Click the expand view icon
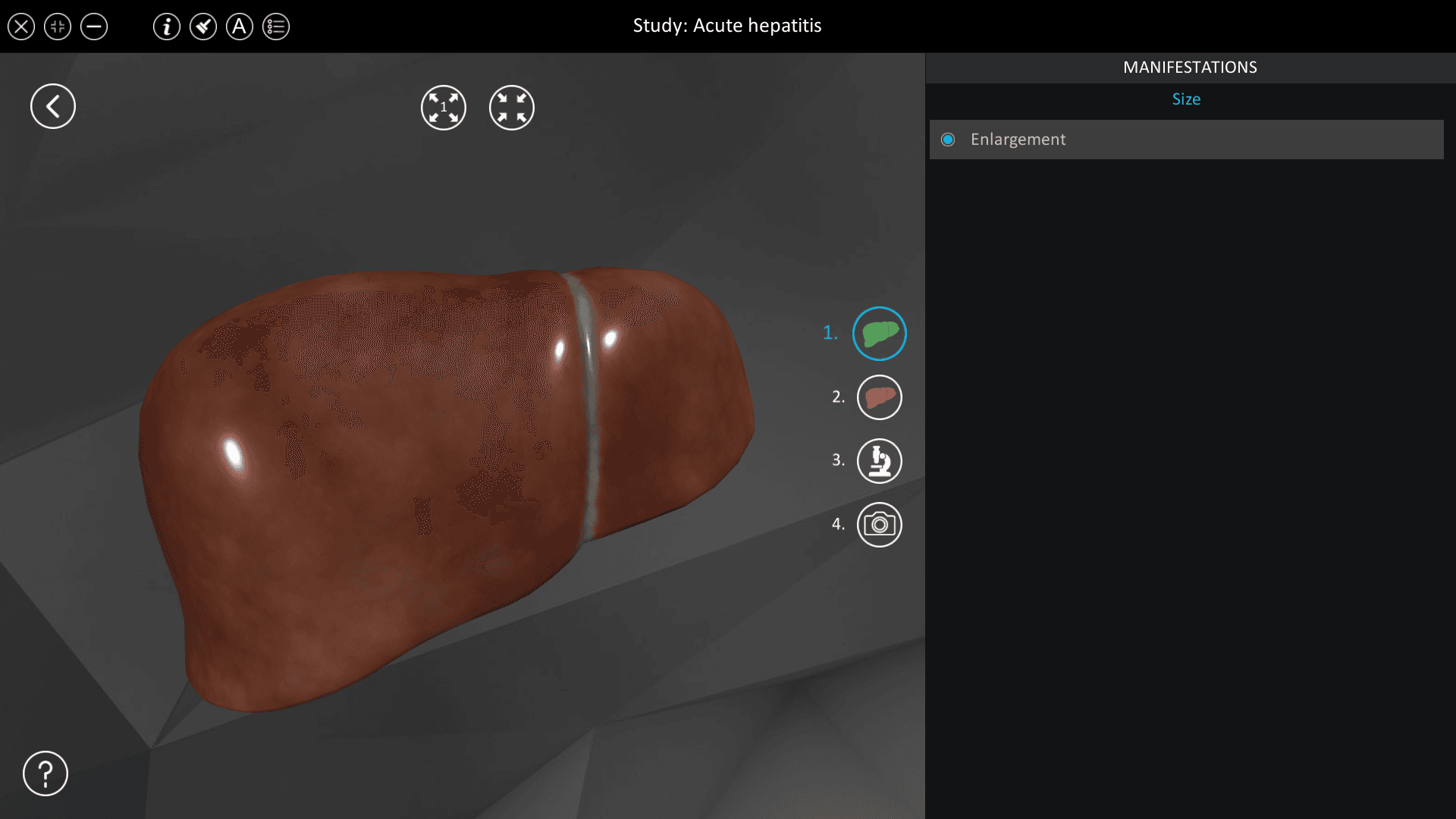 click(444, 108)
